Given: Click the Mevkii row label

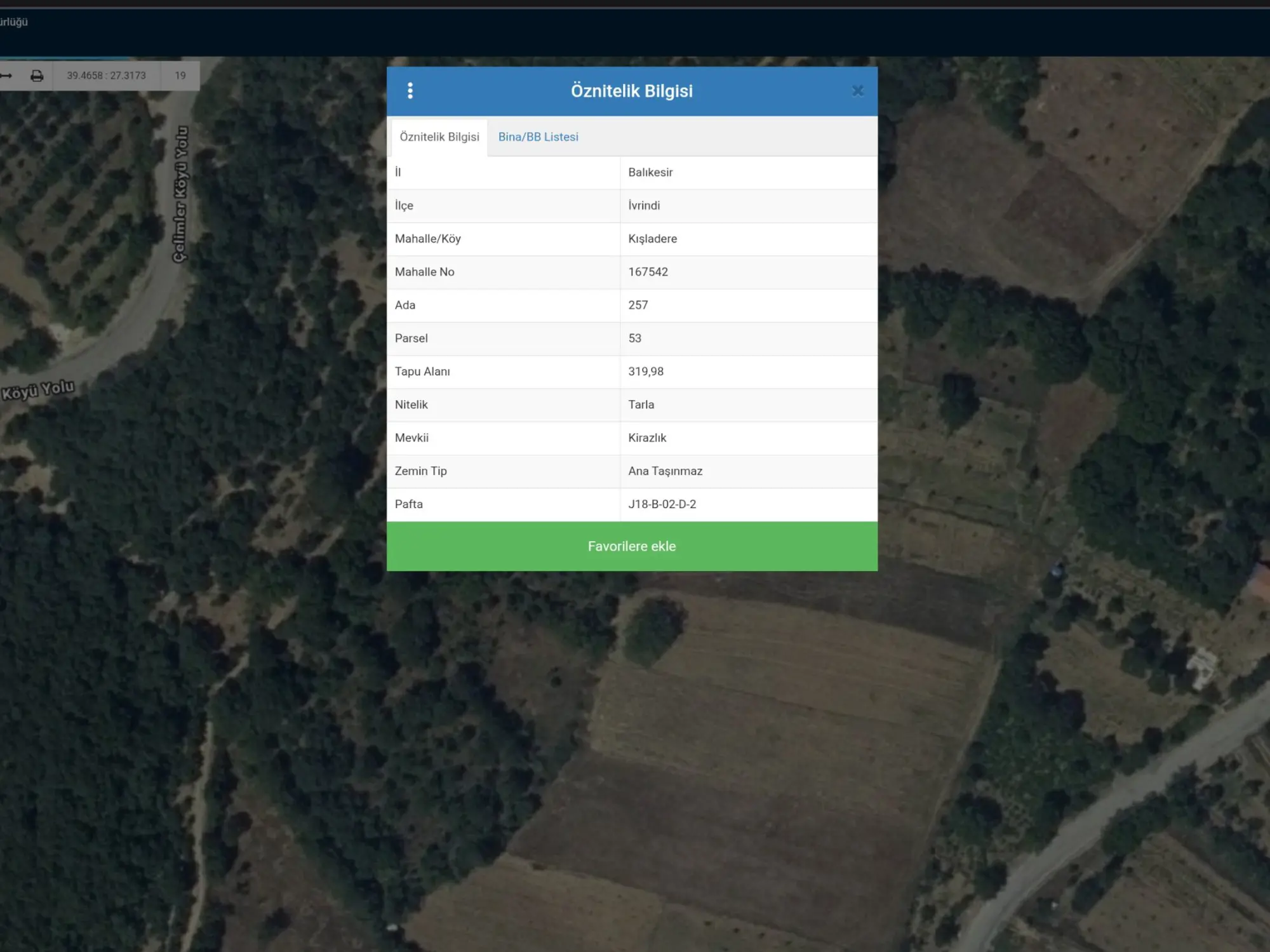Looking at the screenshot, I should pos(411,438).
